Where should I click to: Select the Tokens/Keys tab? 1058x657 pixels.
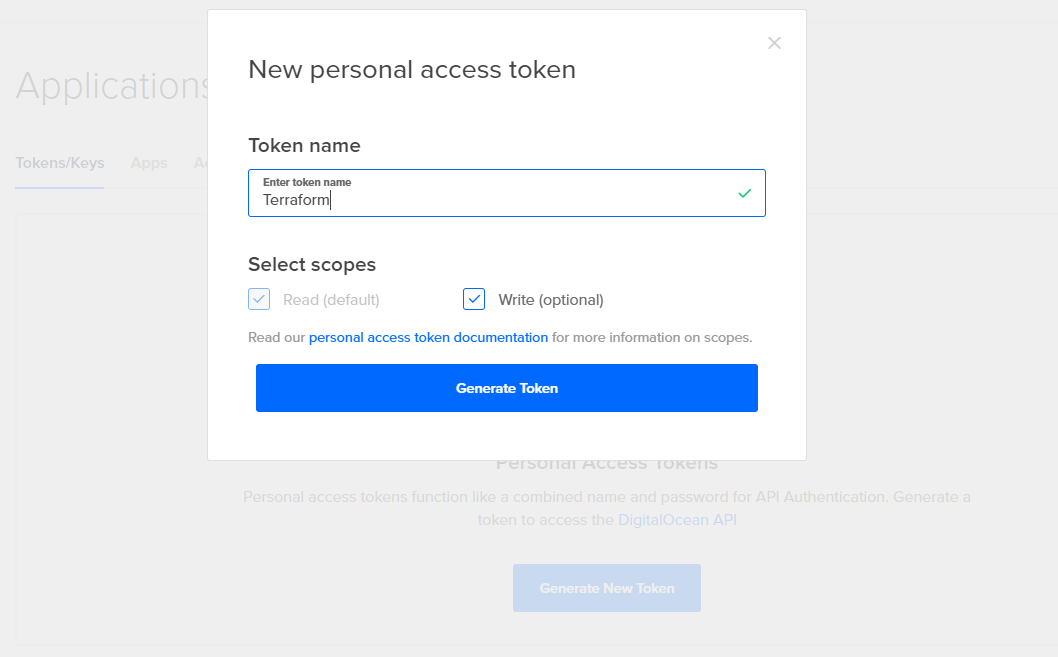point(59,163)
